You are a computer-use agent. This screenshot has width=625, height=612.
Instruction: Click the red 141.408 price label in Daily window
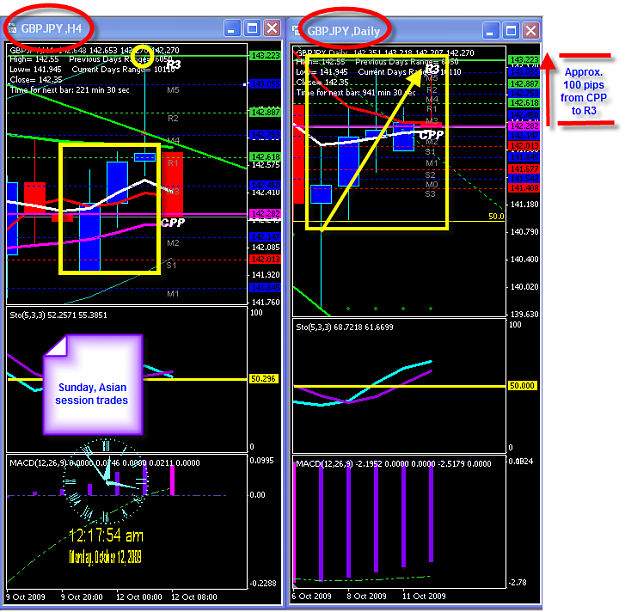pyautogui.click(x=525, y=188)
